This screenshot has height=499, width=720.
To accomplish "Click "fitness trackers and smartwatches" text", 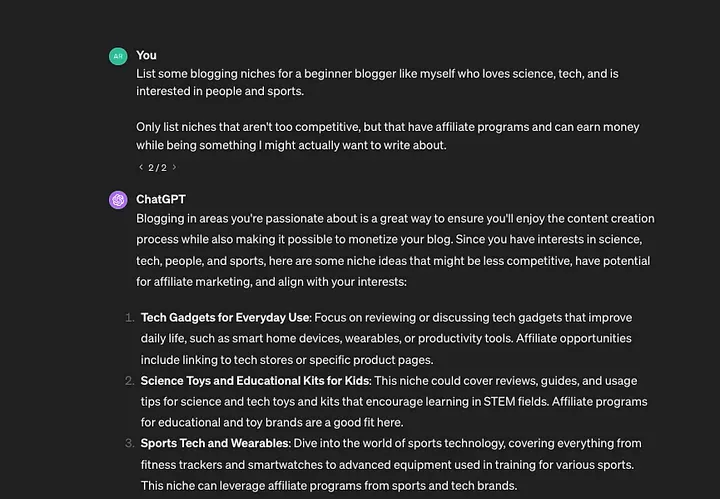I will click(x=232, y=465).
